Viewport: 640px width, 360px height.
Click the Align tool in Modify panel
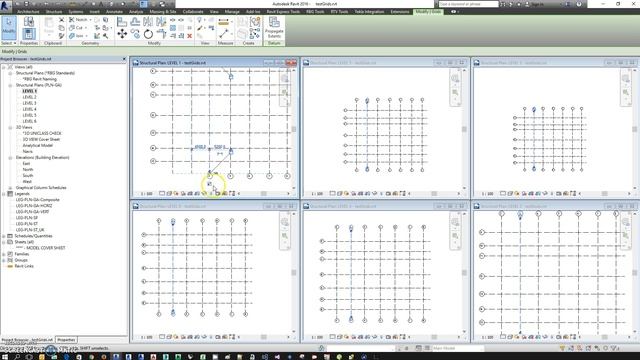122,22
